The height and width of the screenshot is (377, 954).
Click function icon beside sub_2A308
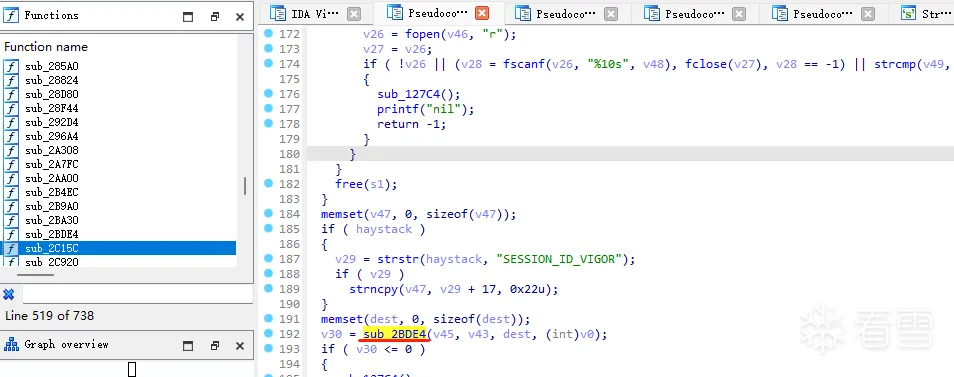click(12, 150)
